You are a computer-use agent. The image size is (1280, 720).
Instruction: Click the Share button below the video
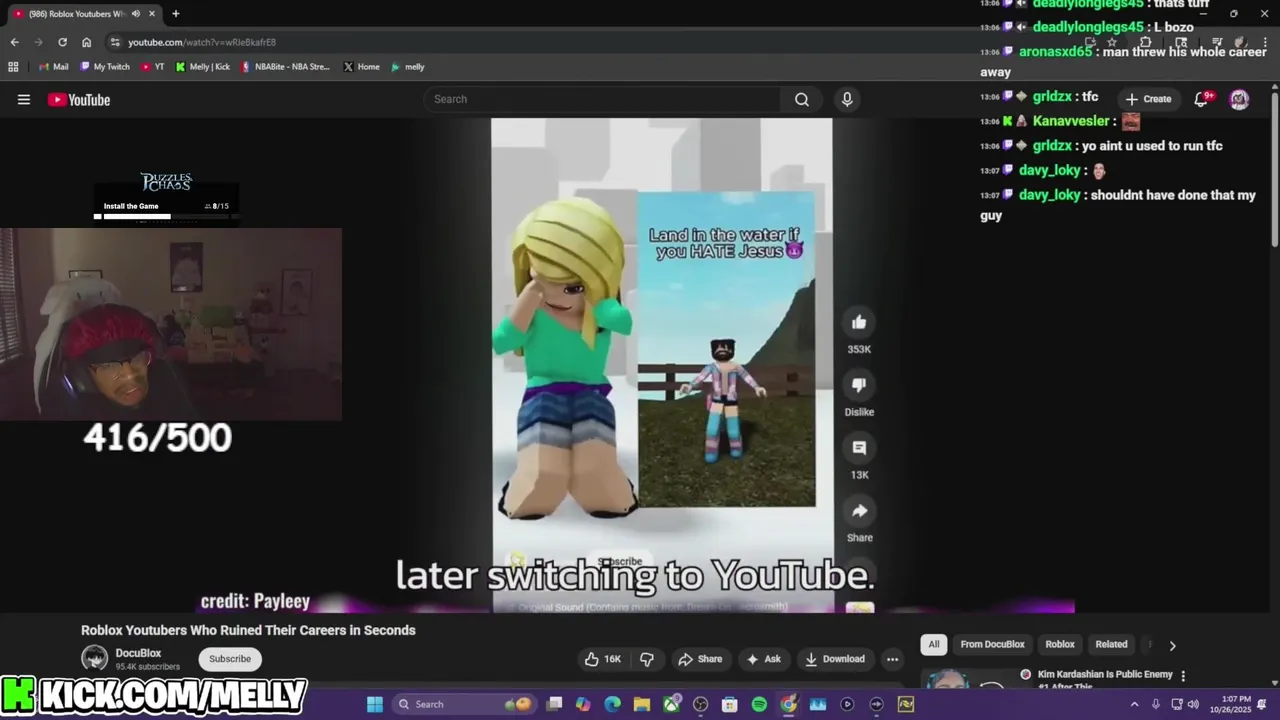click(x=700, y=659)
